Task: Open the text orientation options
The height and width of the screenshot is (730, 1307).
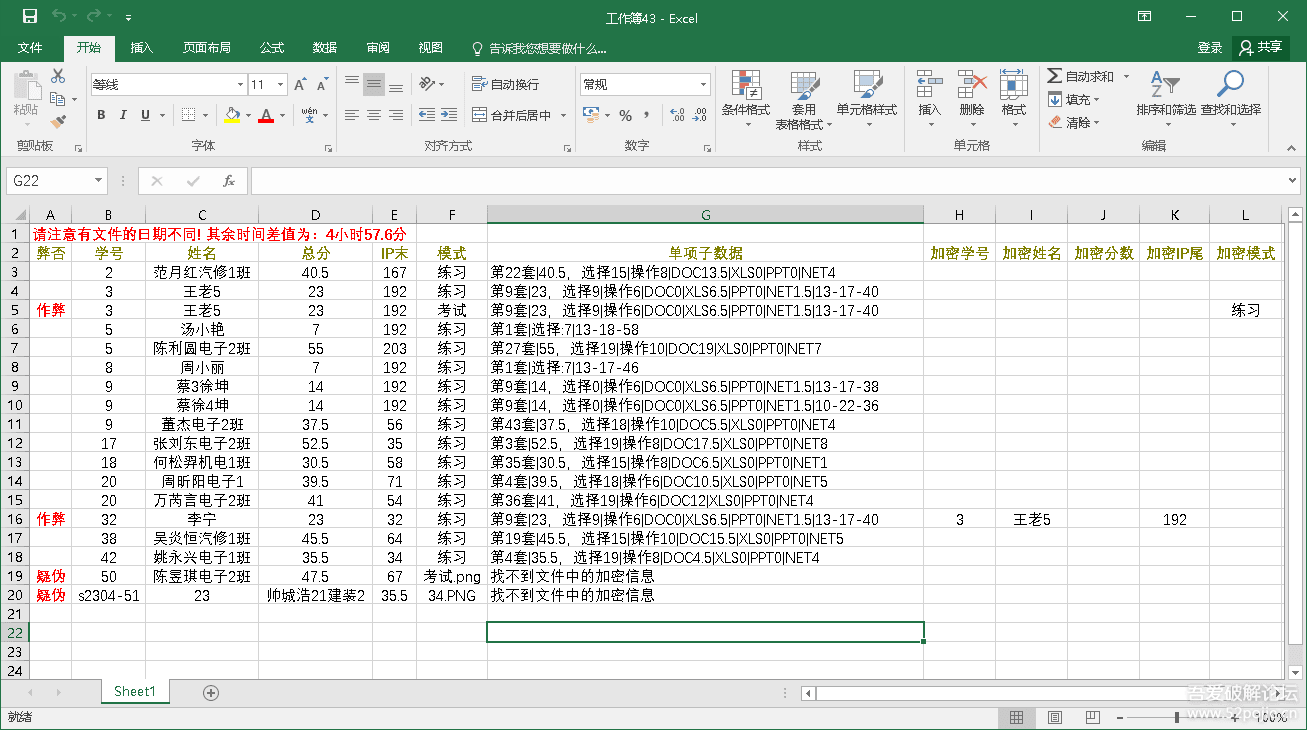Action: [x=432, y=84]
